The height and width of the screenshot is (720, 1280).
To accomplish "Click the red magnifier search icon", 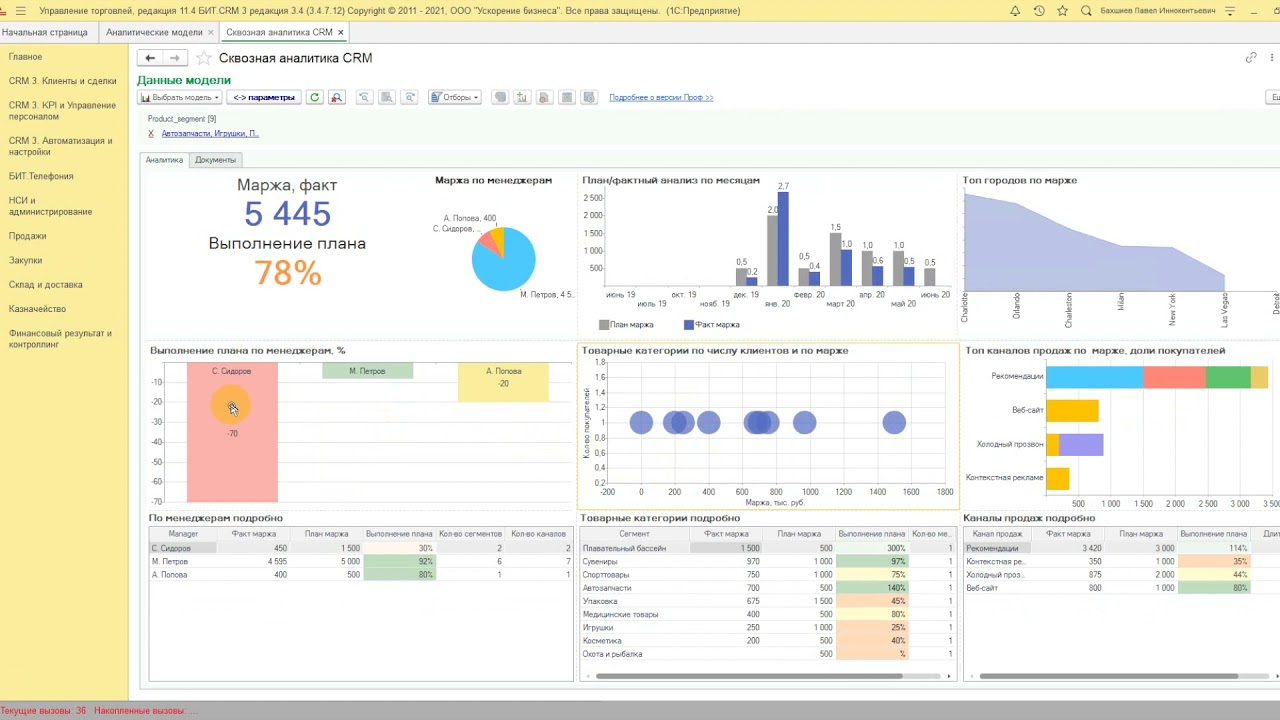I will 337,97.
